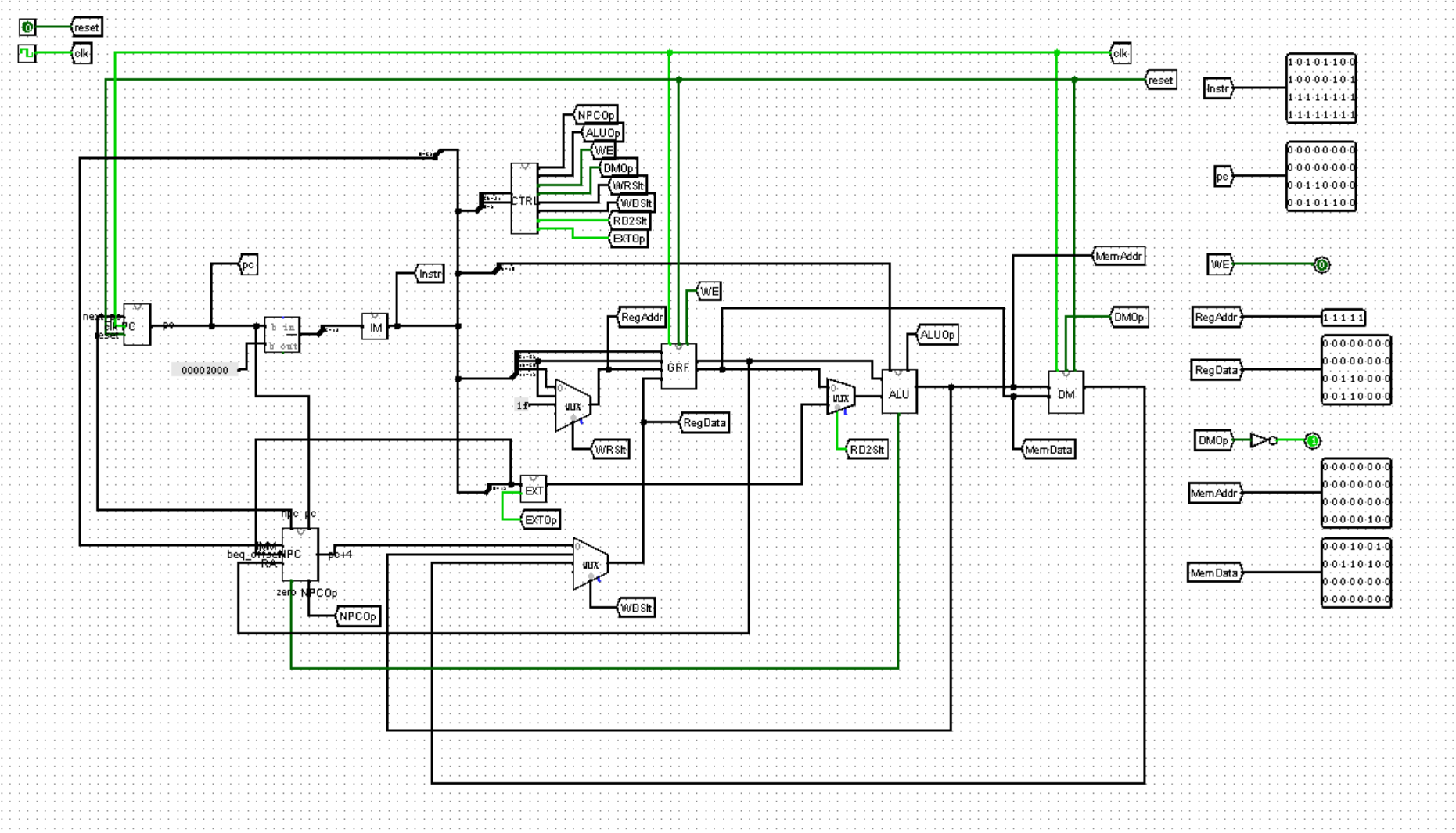Select the NPC subcircuit block
This screenshot has width=1456, height=833.
(x=300, y=554)
